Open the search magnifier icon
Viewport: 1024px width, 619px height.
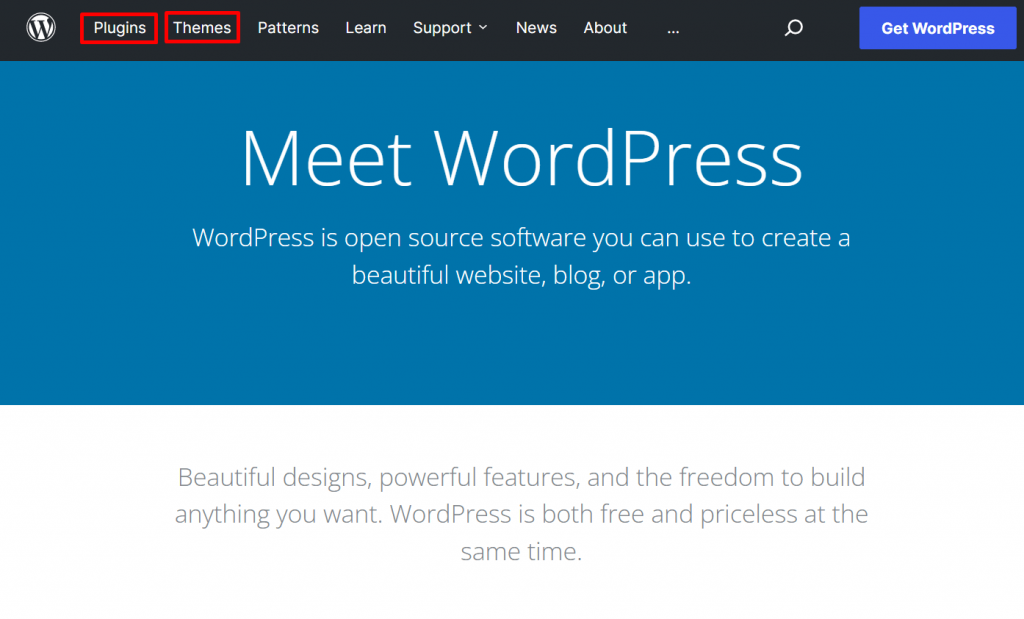tap(793, 27)
